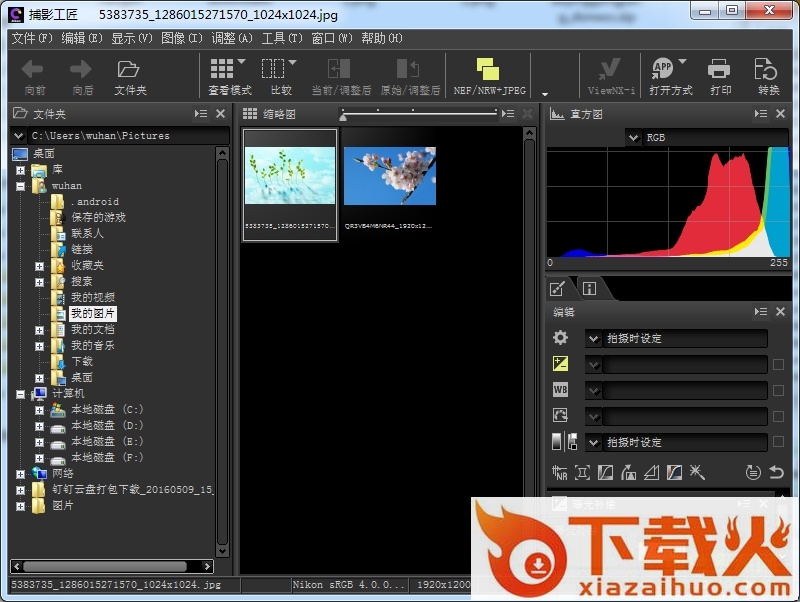
Task: Select the Picture Control icon below WB
Action: (x=560, y=415)
